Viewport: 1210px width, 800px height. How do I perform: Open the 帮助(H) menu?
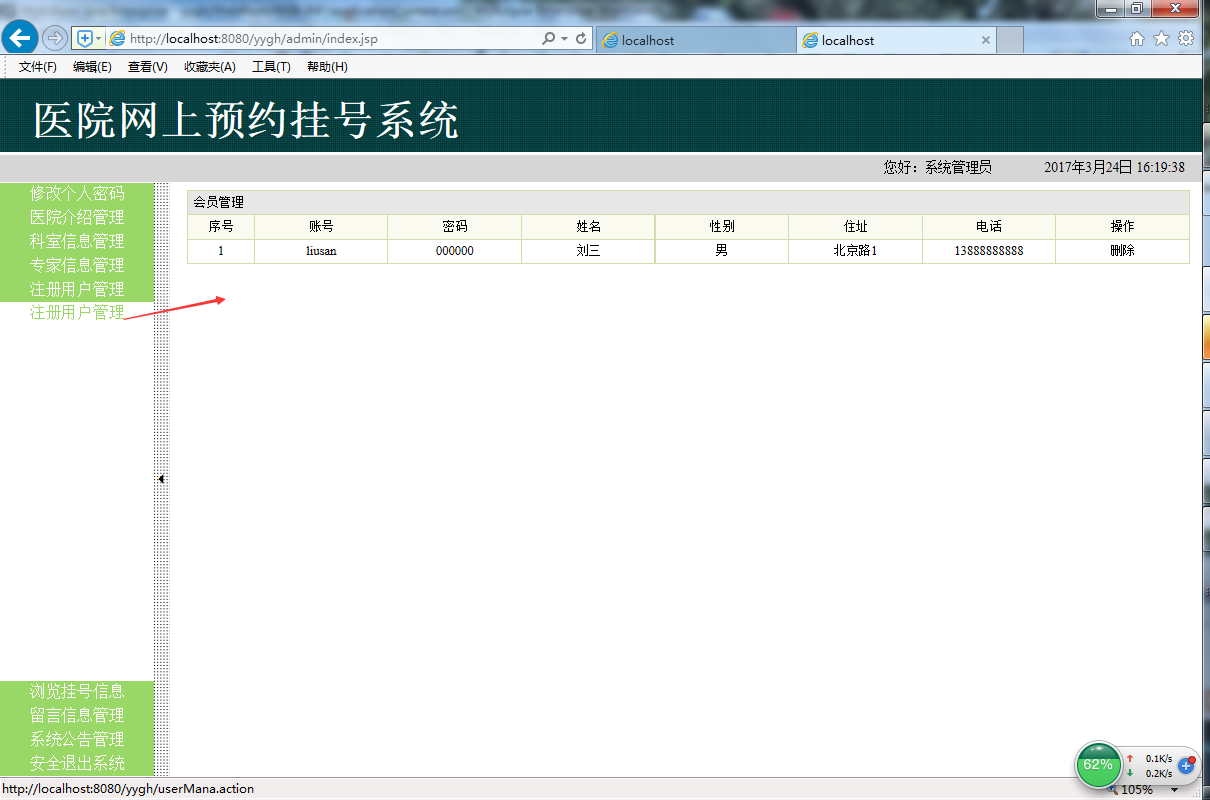click(327, 67)
